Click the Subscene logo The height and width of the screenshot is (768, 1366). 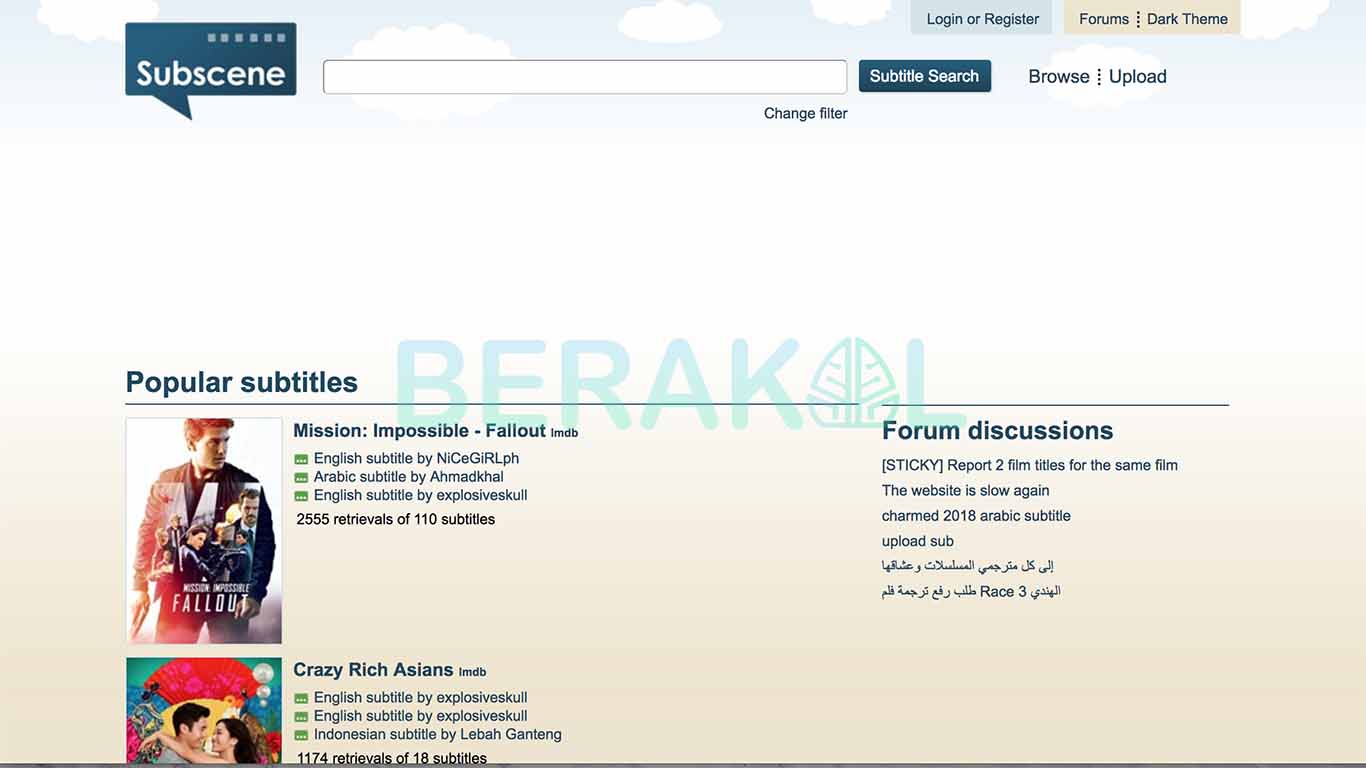(211, 70)
